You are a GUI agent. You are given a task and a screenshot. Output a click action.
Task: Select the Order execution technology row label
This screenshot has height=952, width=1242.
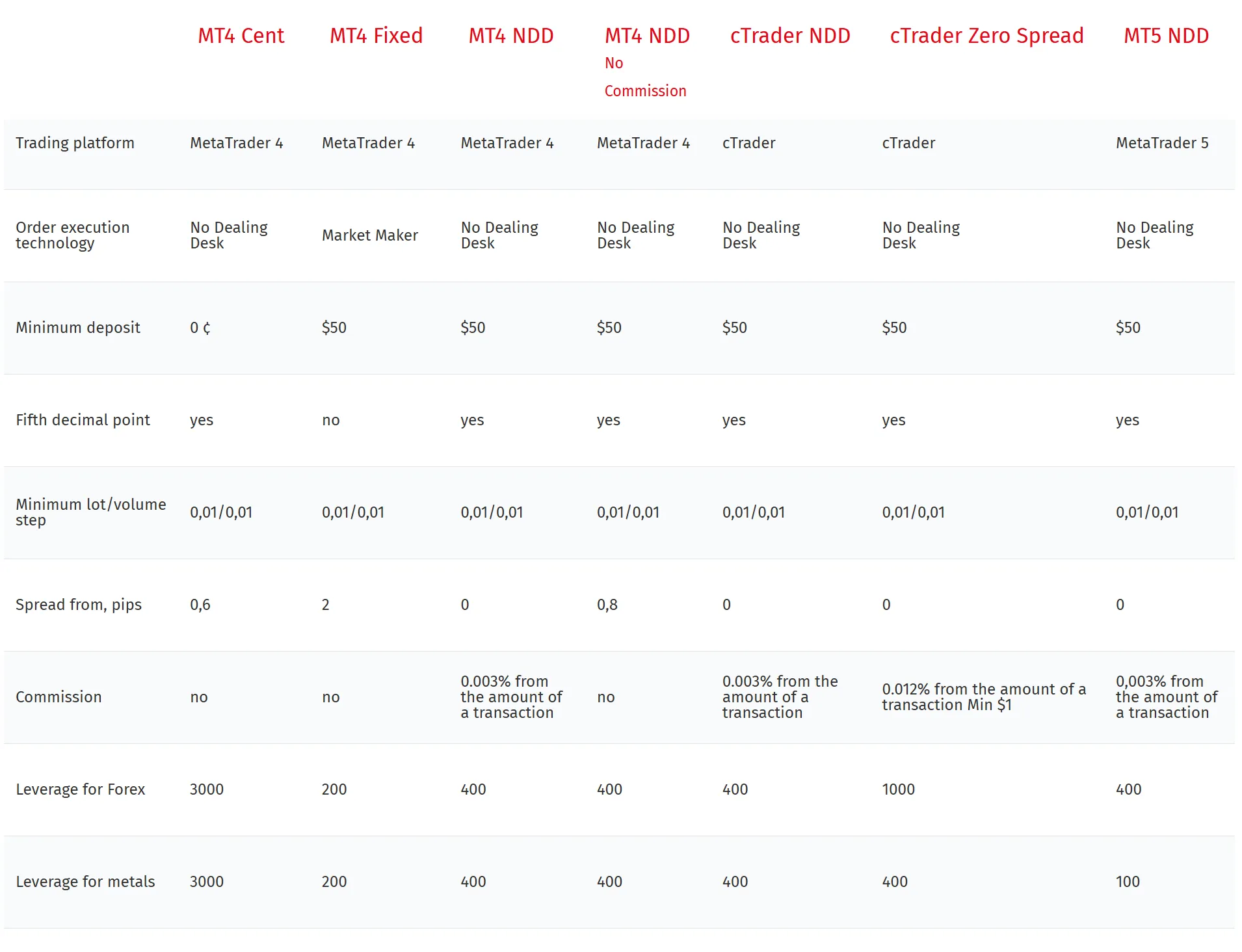coord(73,235)
